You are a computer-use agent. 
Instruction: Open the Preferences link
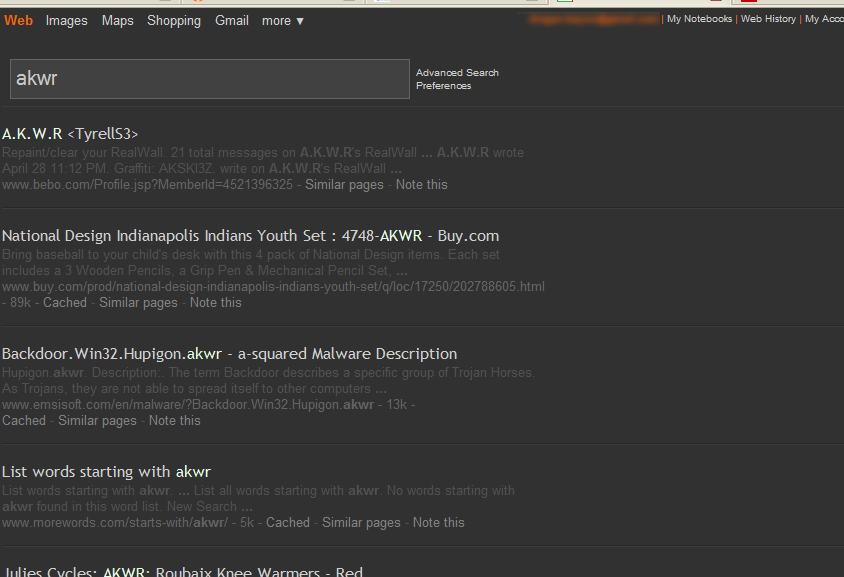443,86
